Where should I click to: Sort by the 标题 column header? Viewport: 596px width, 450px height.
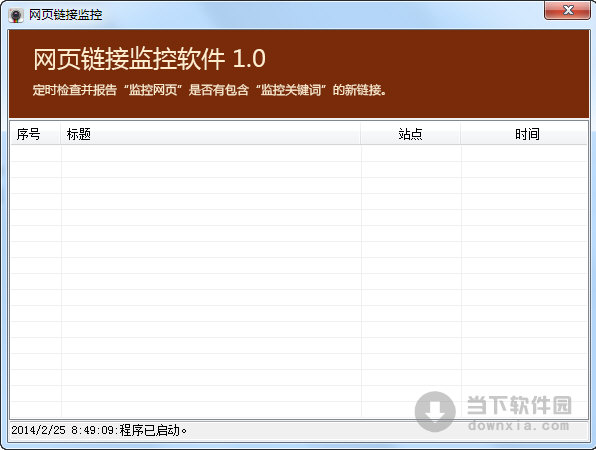coord(210,134)
